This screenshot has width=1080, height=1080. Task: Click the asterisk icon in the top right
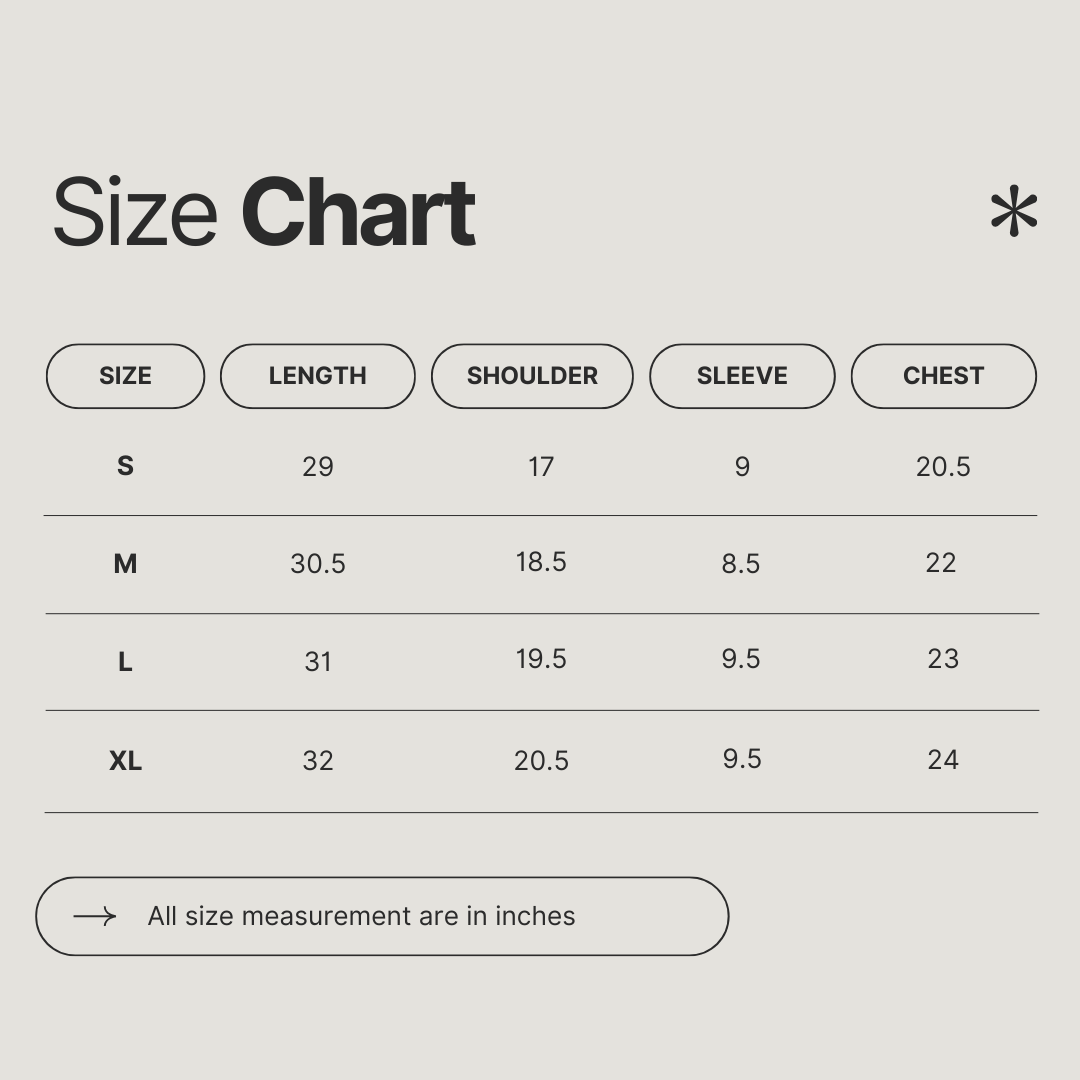[x=1013, y=211]
